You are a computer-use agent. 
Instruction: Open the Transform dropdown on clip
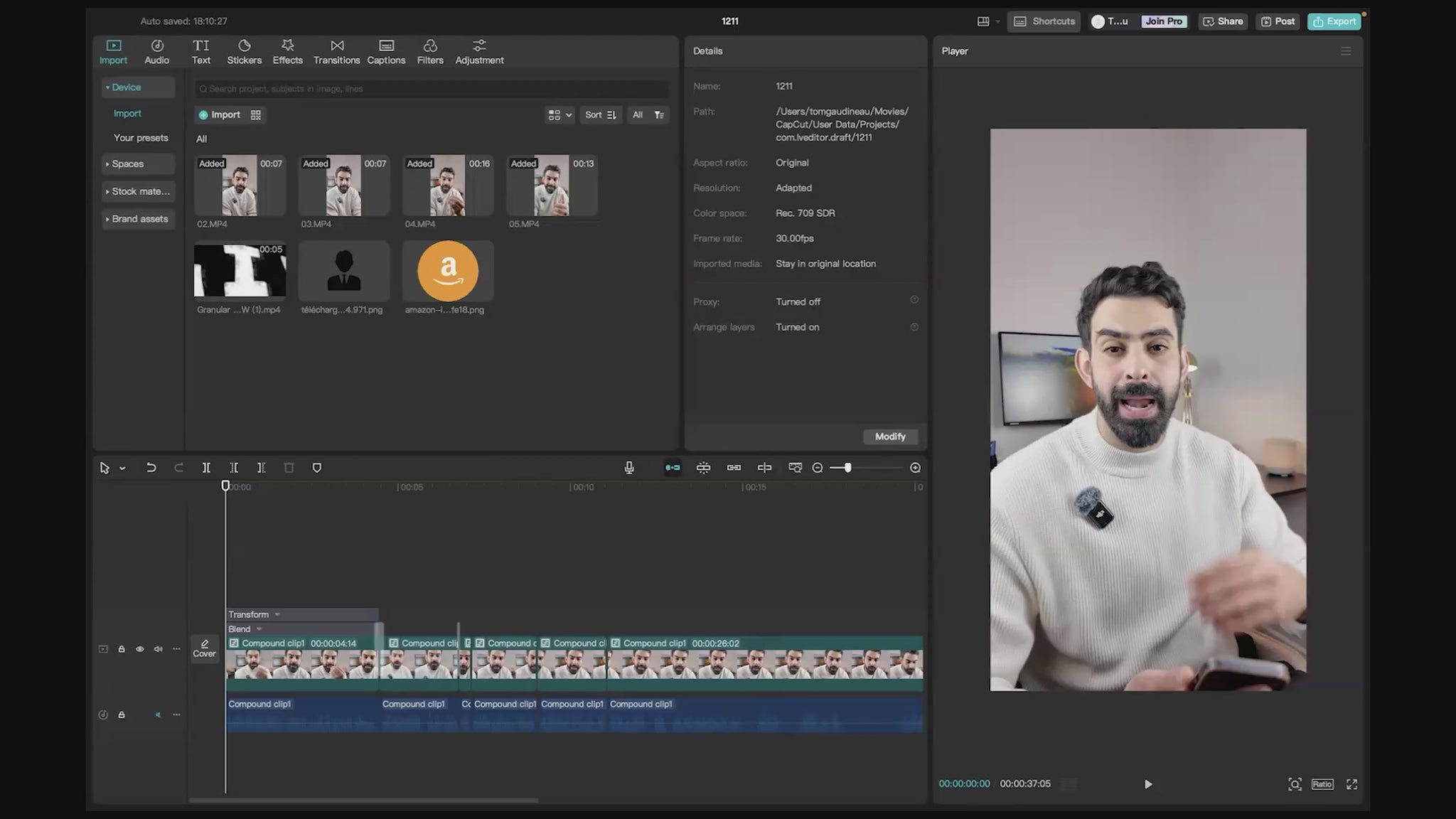(x=277, y=614)
